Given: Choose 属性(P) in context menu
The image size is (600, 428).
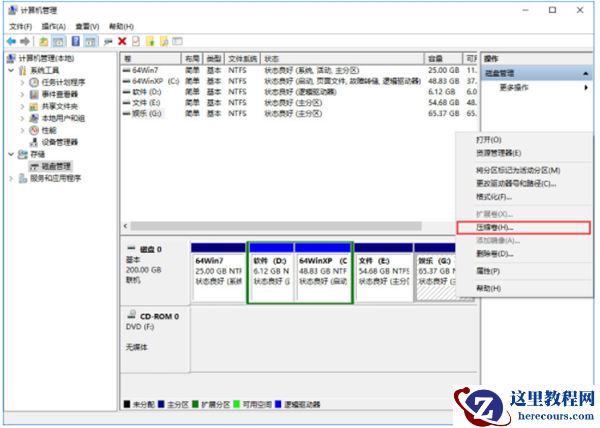Looking at the screenshot, I should [x=523, y=271].
